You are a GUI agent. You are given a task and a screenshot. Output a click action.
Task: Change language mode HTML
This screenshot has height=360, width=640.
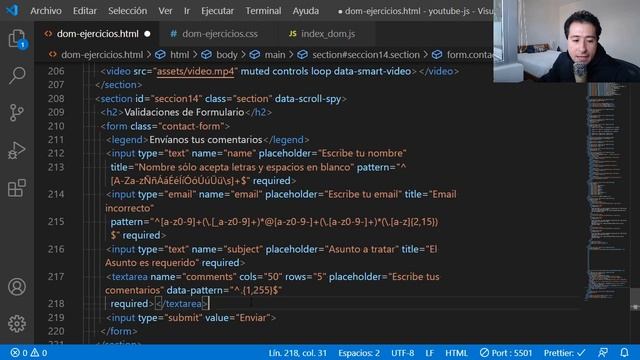(456, 353)
